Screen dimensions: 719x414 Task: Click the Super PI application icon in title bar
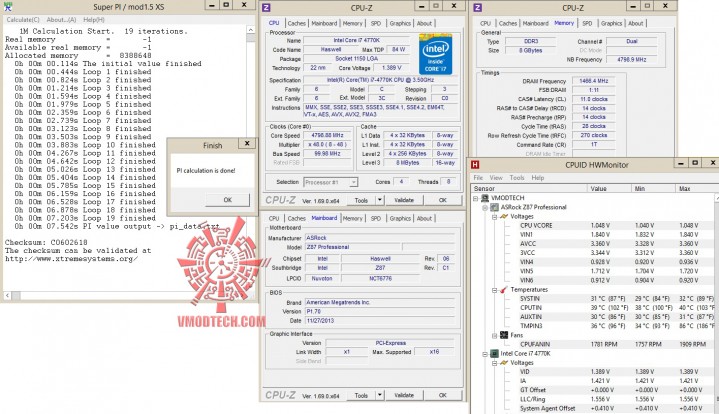point(7,6)
